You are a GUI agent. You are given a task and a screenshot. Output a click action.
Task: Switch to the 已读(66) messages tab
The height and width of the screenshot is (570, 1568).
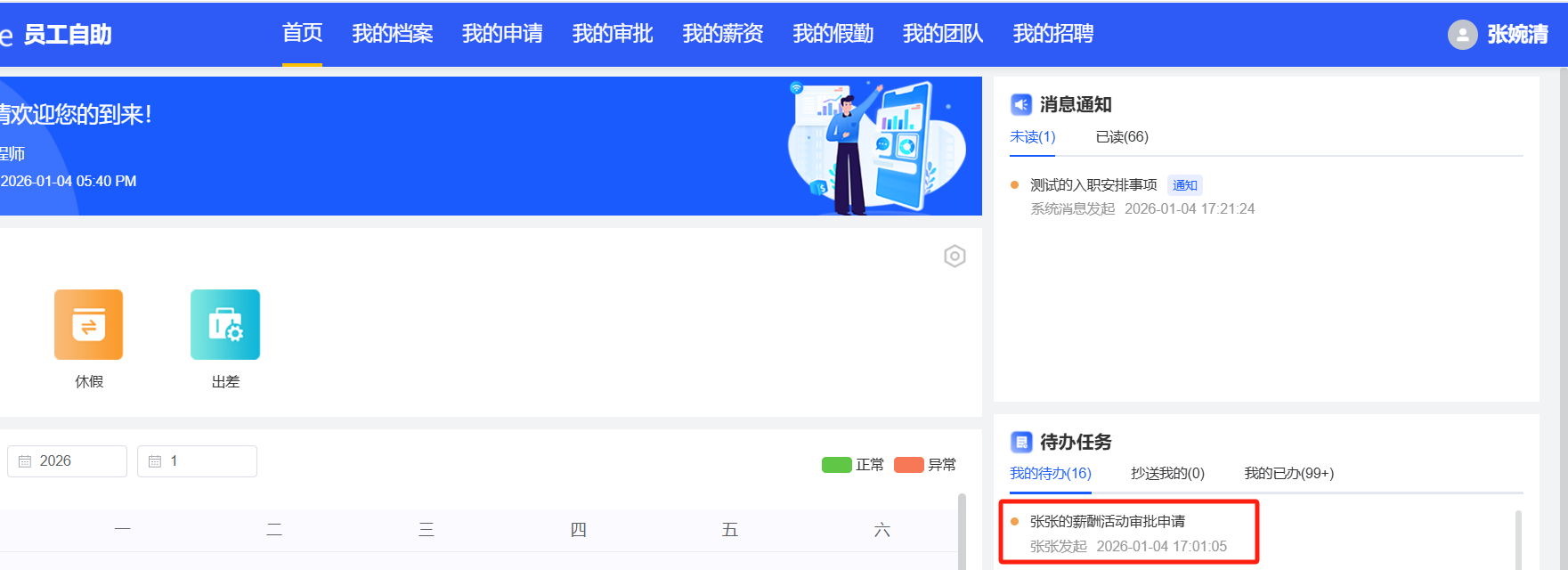coord(1122,136)
